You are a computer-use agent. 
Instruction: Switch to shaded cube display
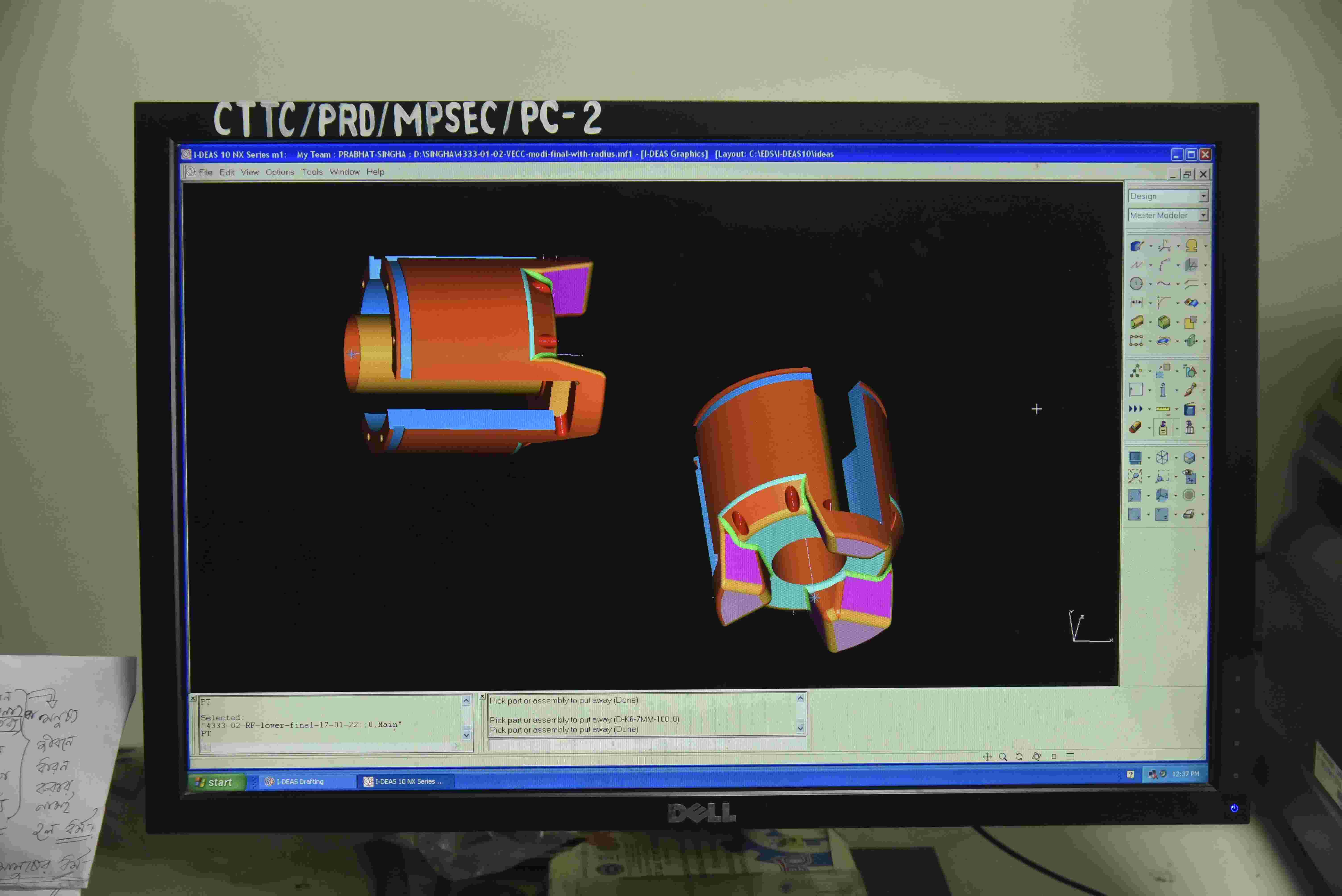coord(1189,458)
